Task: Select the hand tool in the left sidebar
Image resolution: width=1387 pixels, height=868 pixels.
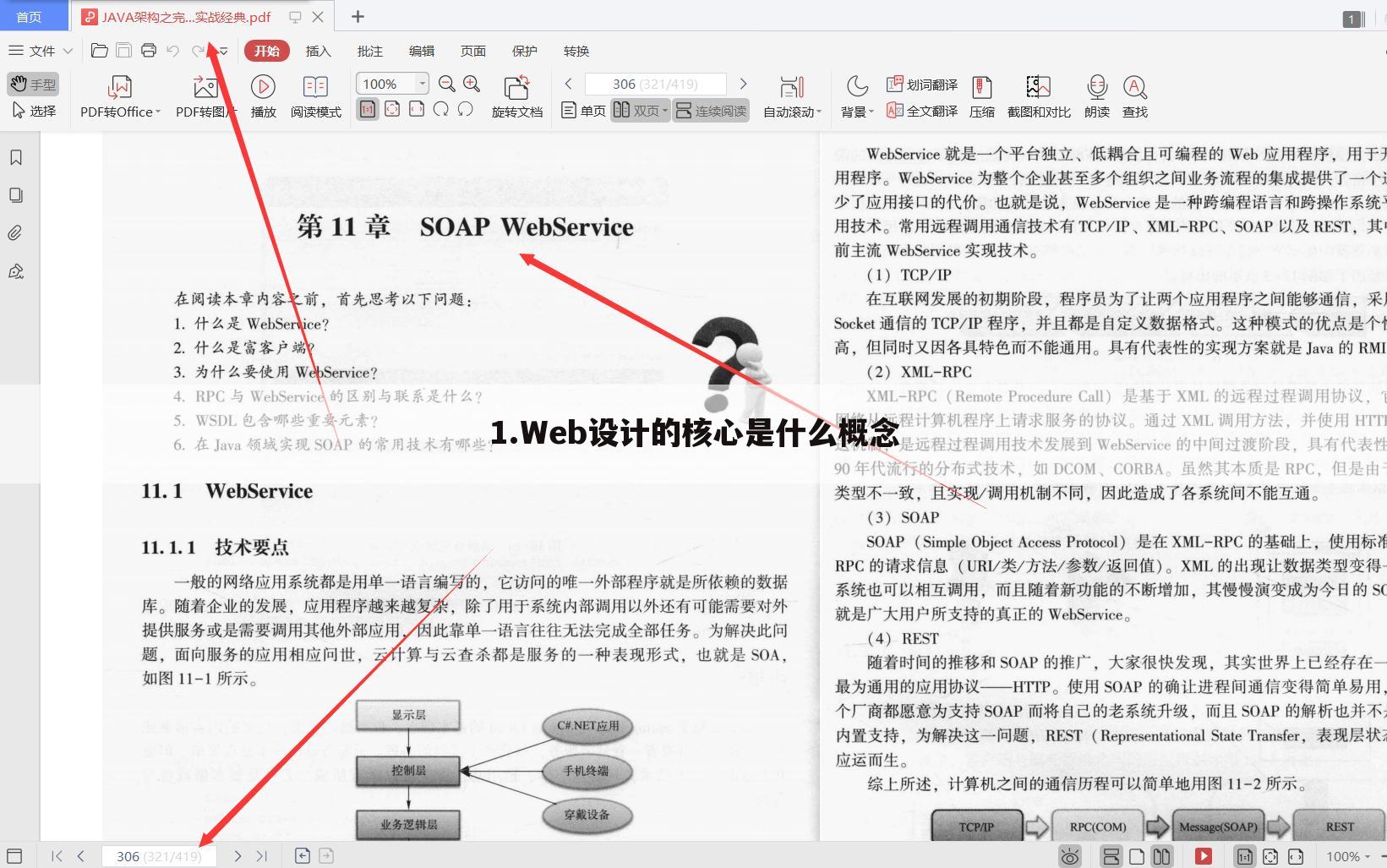Action: pos(33,84)
